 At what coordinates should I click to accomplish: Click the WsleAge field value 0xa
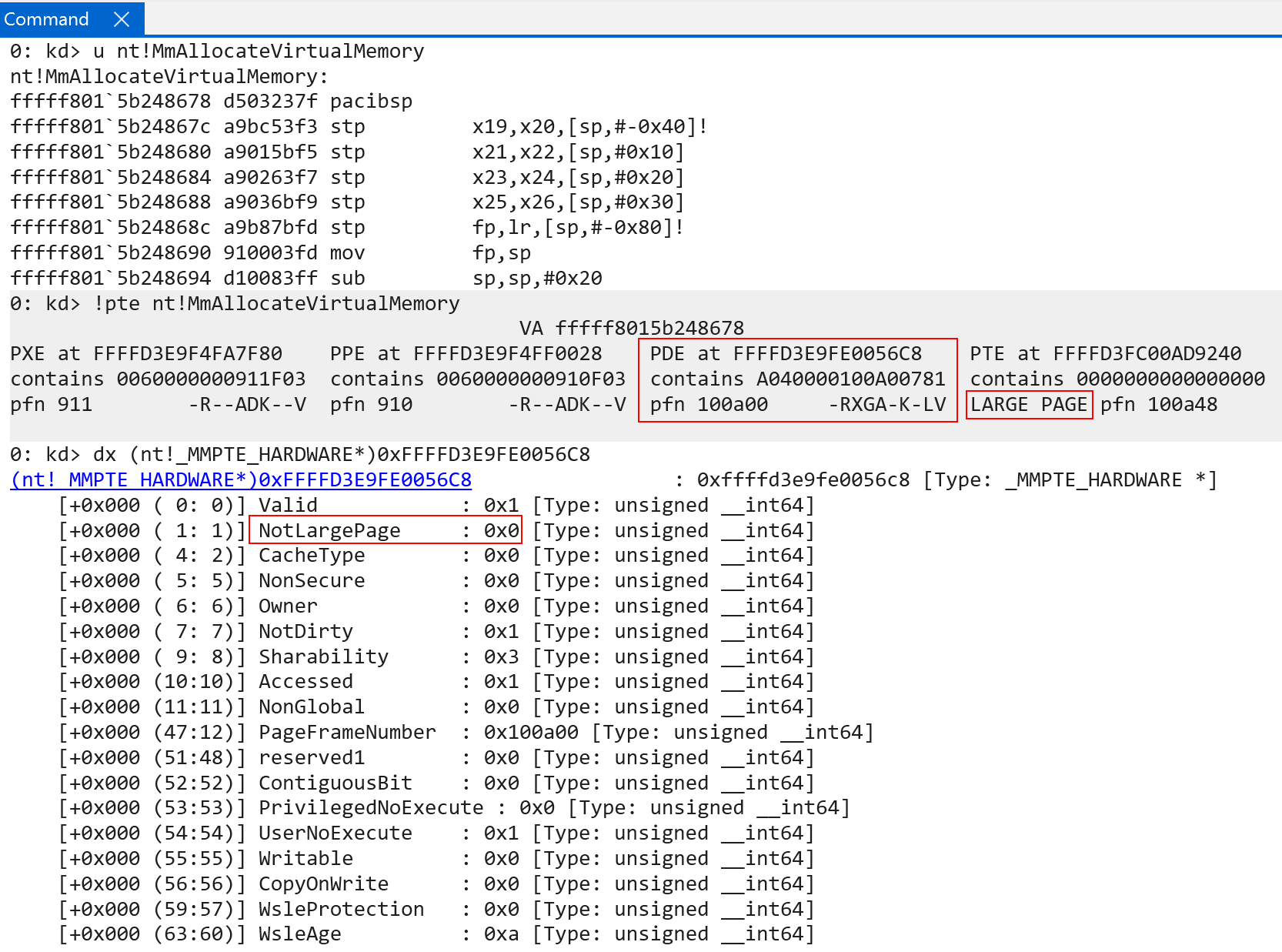pos(501,934)
